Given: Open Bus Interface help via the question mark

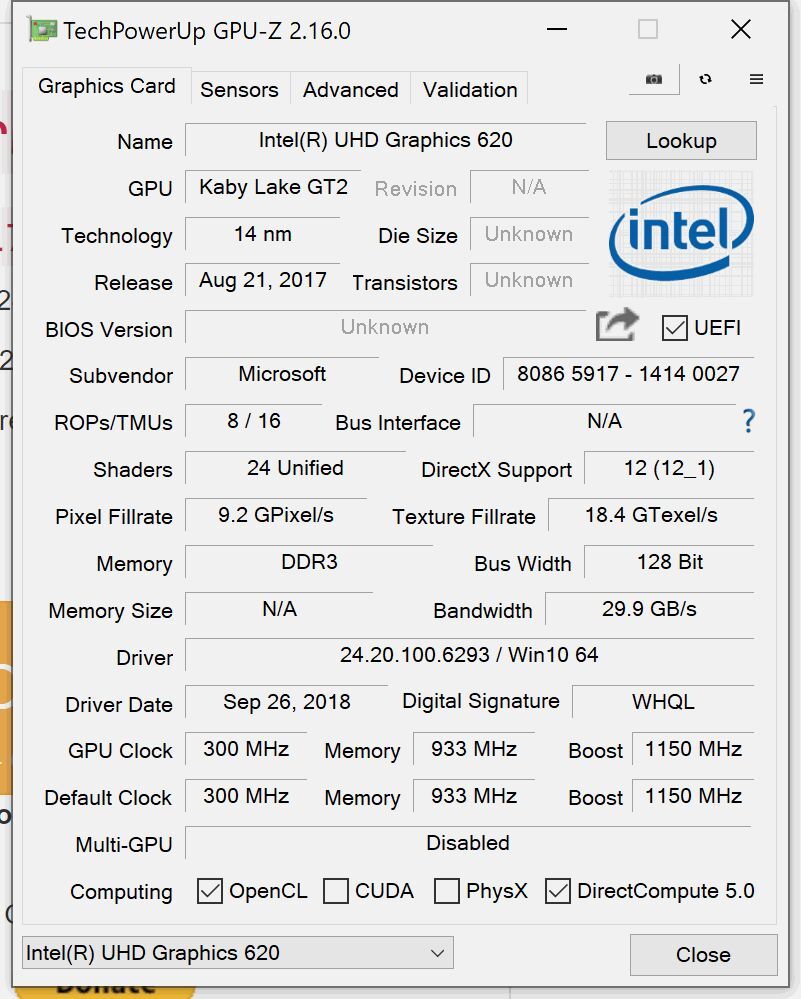Looking at the screenshot, I should pyautogui.click(x=748, y=422).
